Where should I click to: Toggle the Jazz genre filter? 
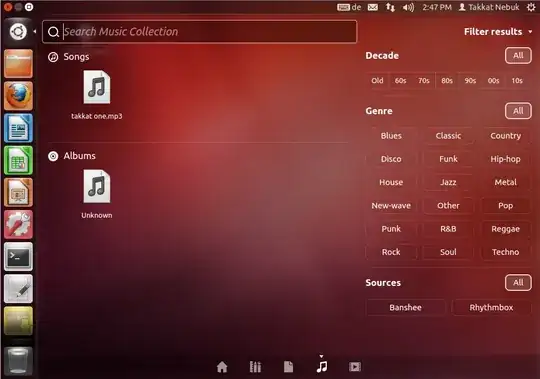(448, 182)
